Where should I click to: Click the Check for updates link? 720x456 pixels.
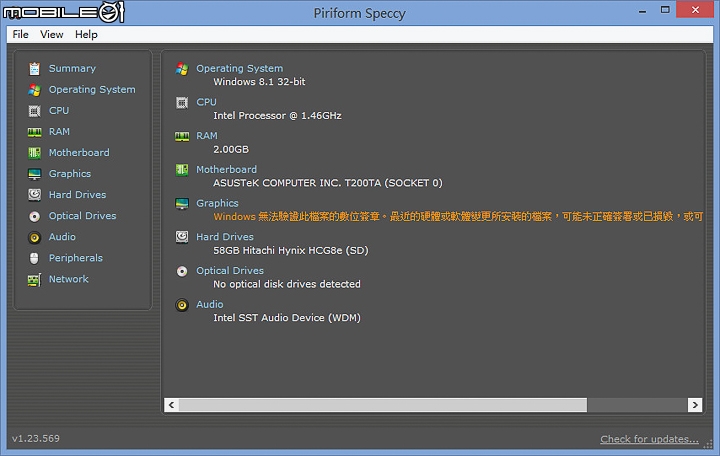649,439
